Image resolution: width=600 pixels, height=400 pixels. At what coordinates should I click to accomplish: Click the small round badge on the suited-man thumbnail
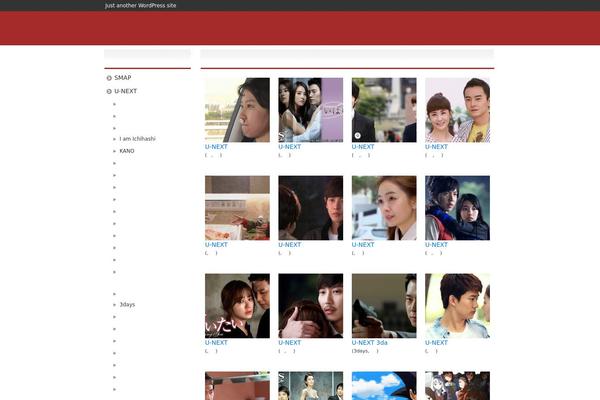click(357, 136)
